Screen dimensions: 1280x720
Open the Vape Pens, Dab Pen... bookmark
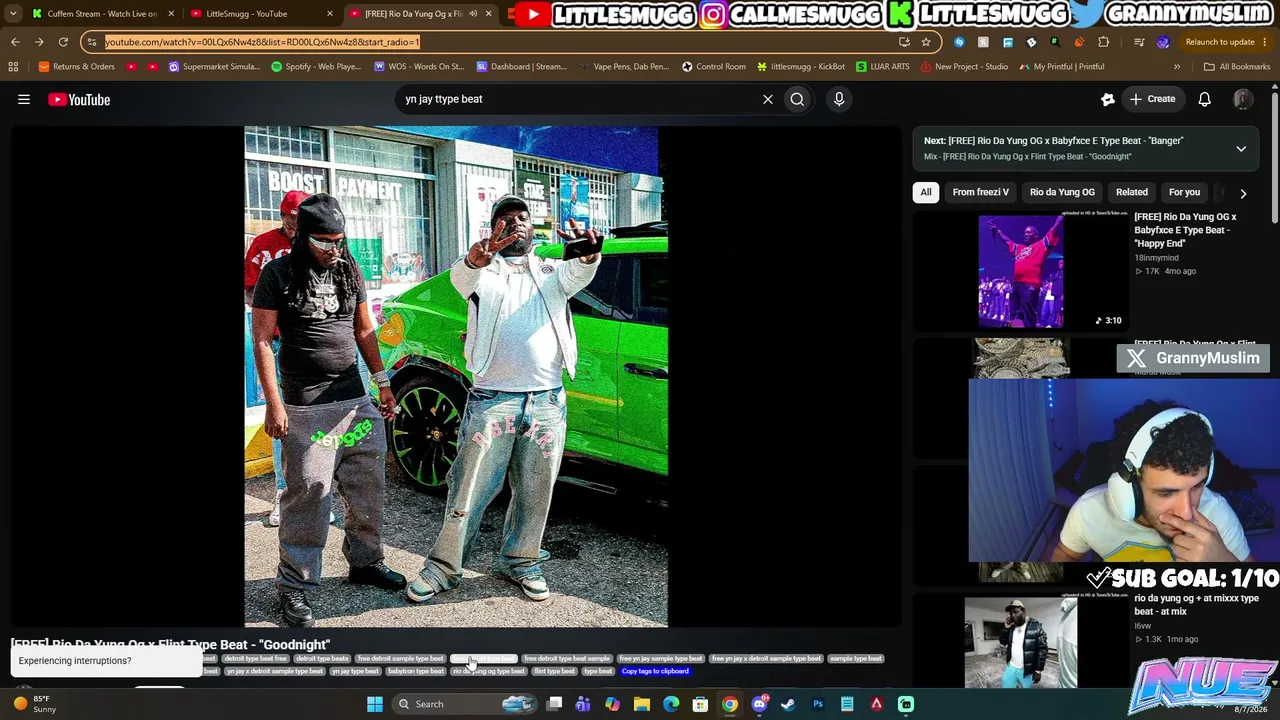[624, 67]
